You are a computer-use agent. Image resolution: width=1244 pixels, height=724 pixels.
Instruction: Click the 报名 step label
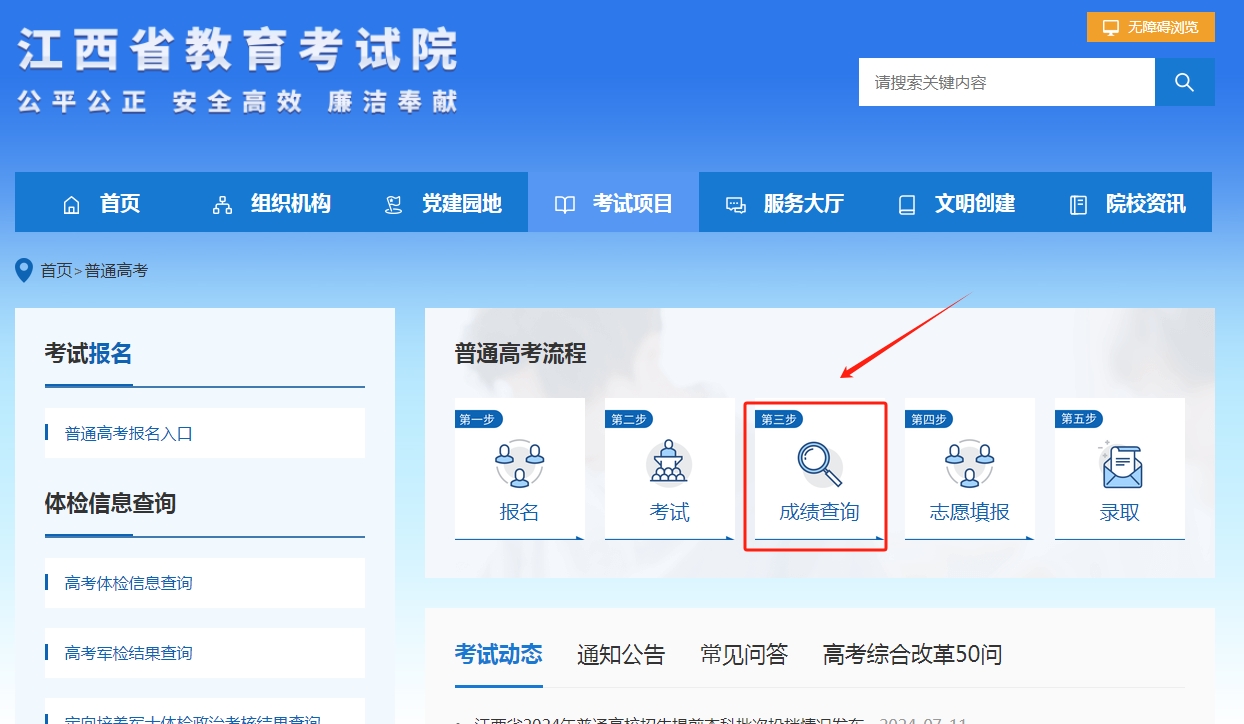pyautogui.click(x=520, y=512)
